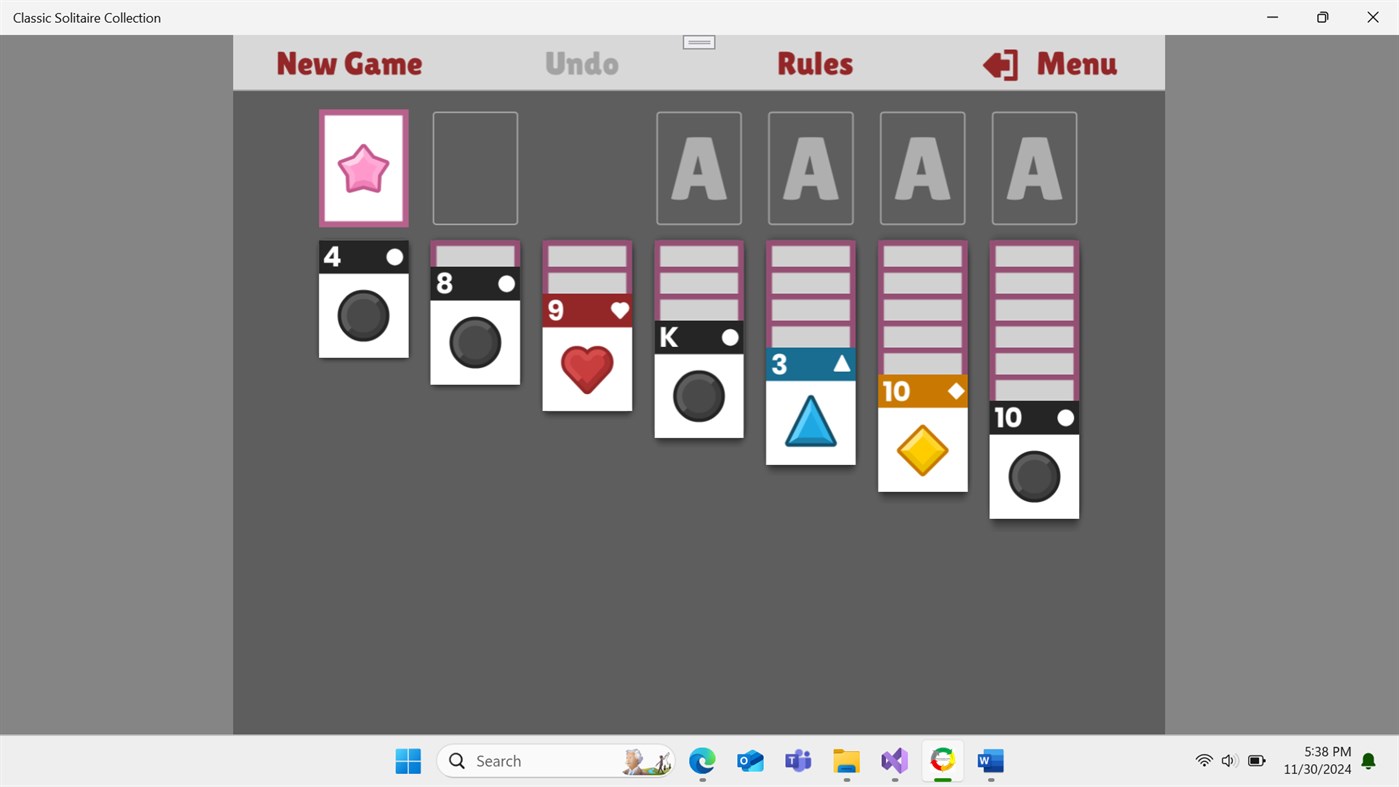Open the Windows Search box
This screenshot has width=1399, height=787.
556,760
